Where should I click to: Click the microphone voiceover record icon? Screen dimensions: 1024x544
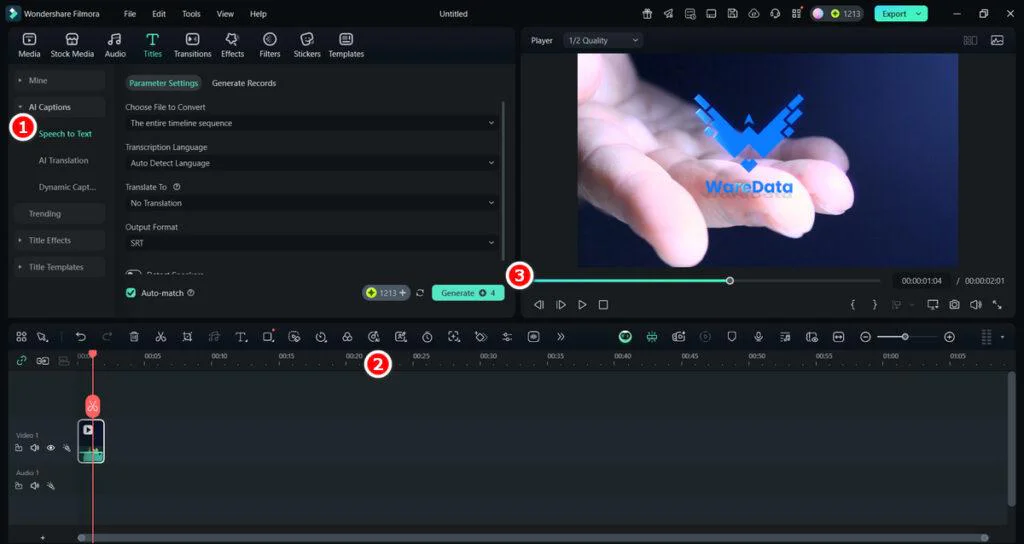click(758, 337)
